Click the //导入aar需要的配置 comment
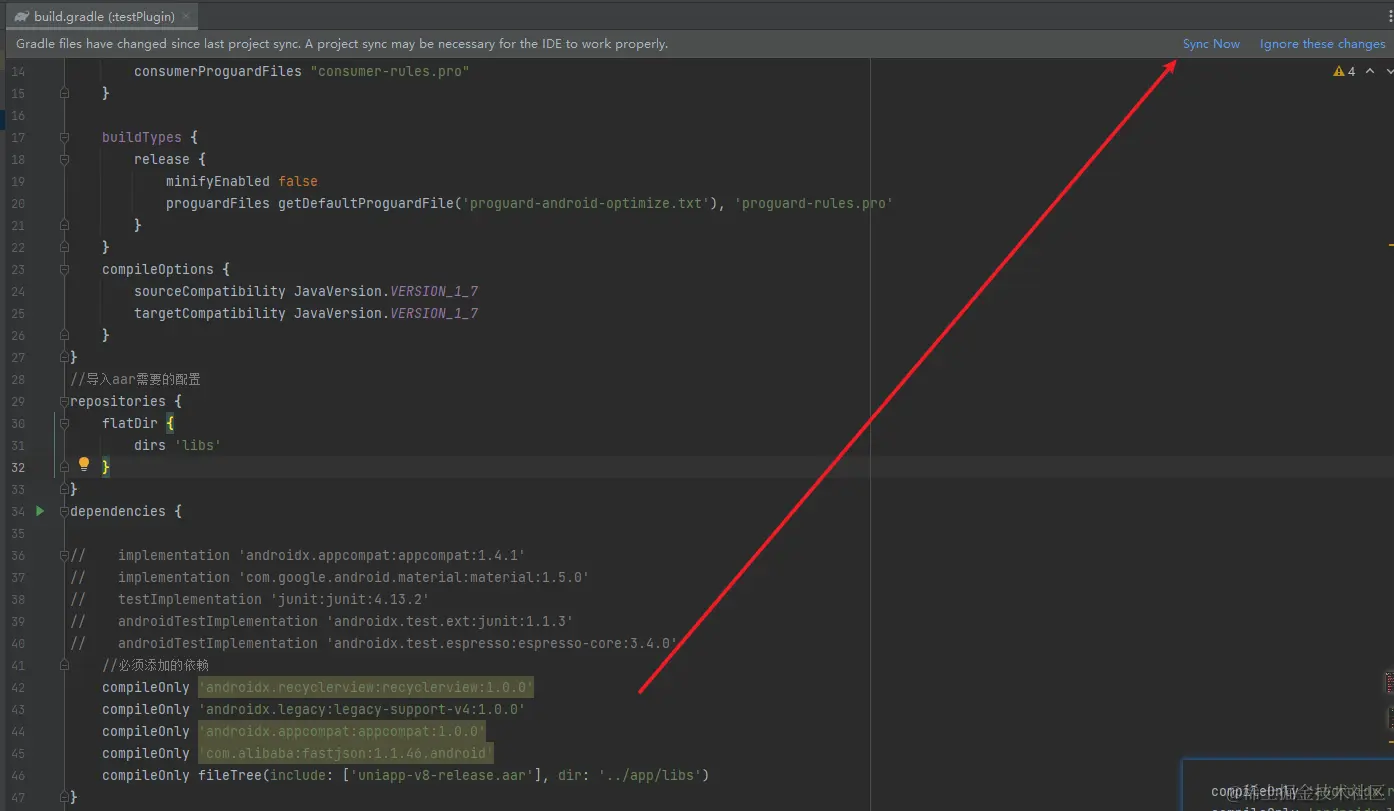The width and height of the screenshot is (1394, 811). [135, 379]
